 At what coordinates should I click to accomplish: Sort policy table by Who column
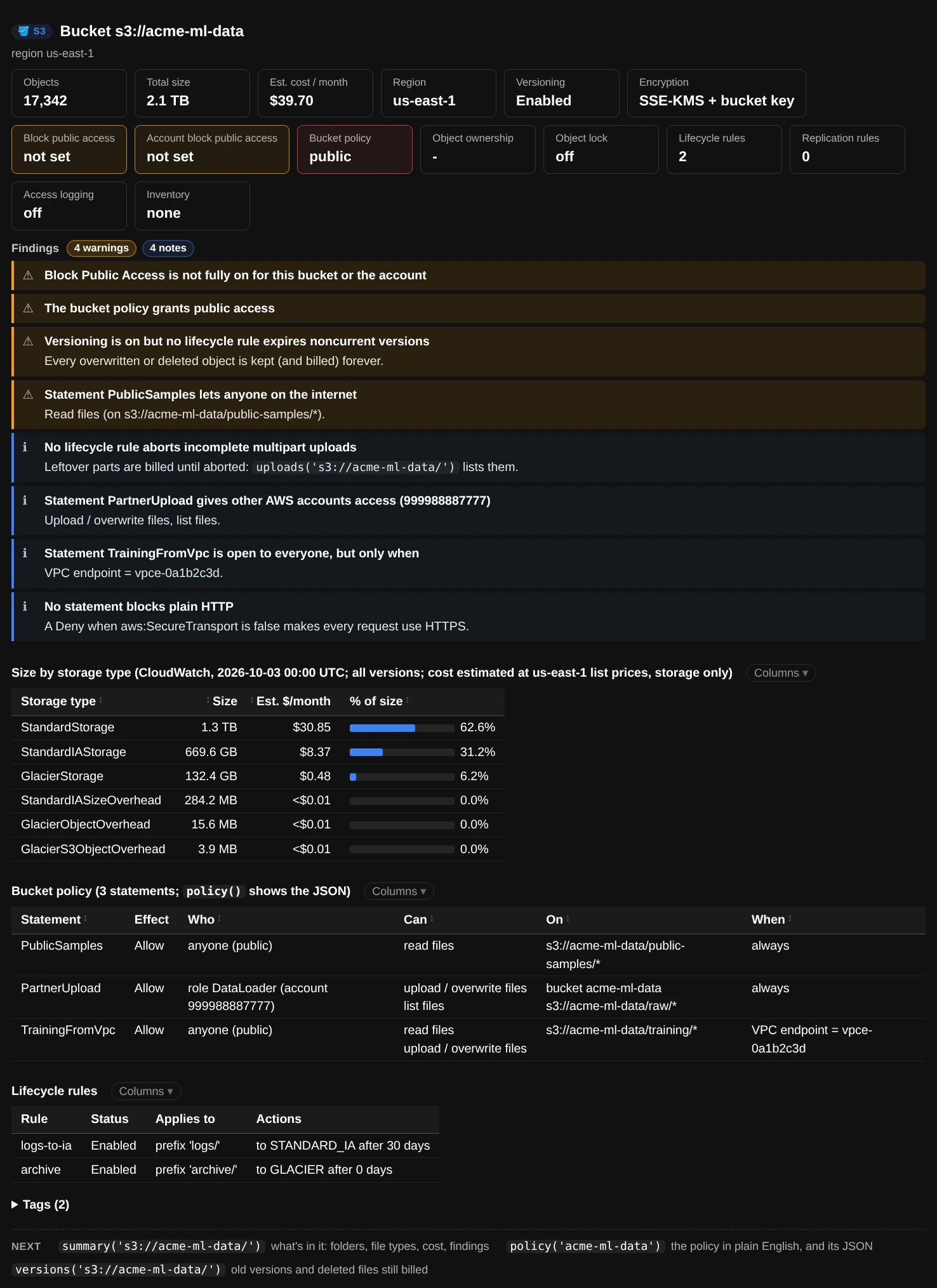[x=204, y=920]
